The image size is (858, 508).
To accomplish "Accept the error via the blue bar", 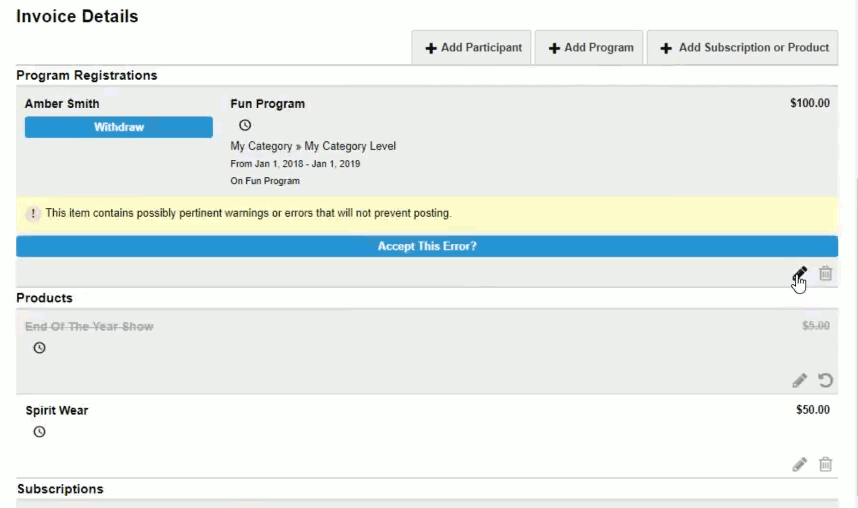I will (x=427, y=246).
